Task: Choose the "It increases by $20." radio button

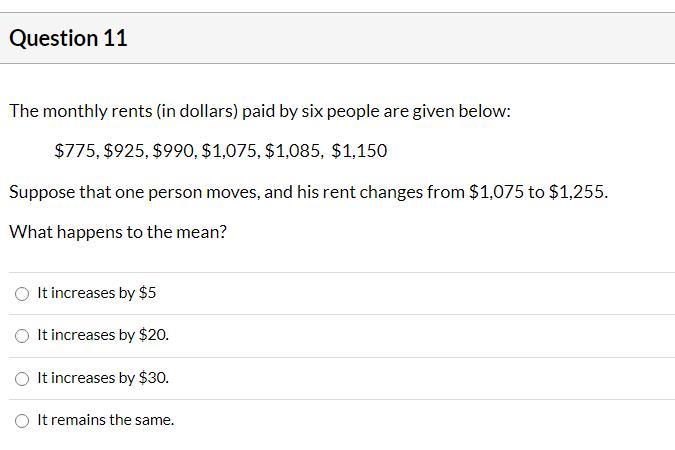Action: (22, 336)
